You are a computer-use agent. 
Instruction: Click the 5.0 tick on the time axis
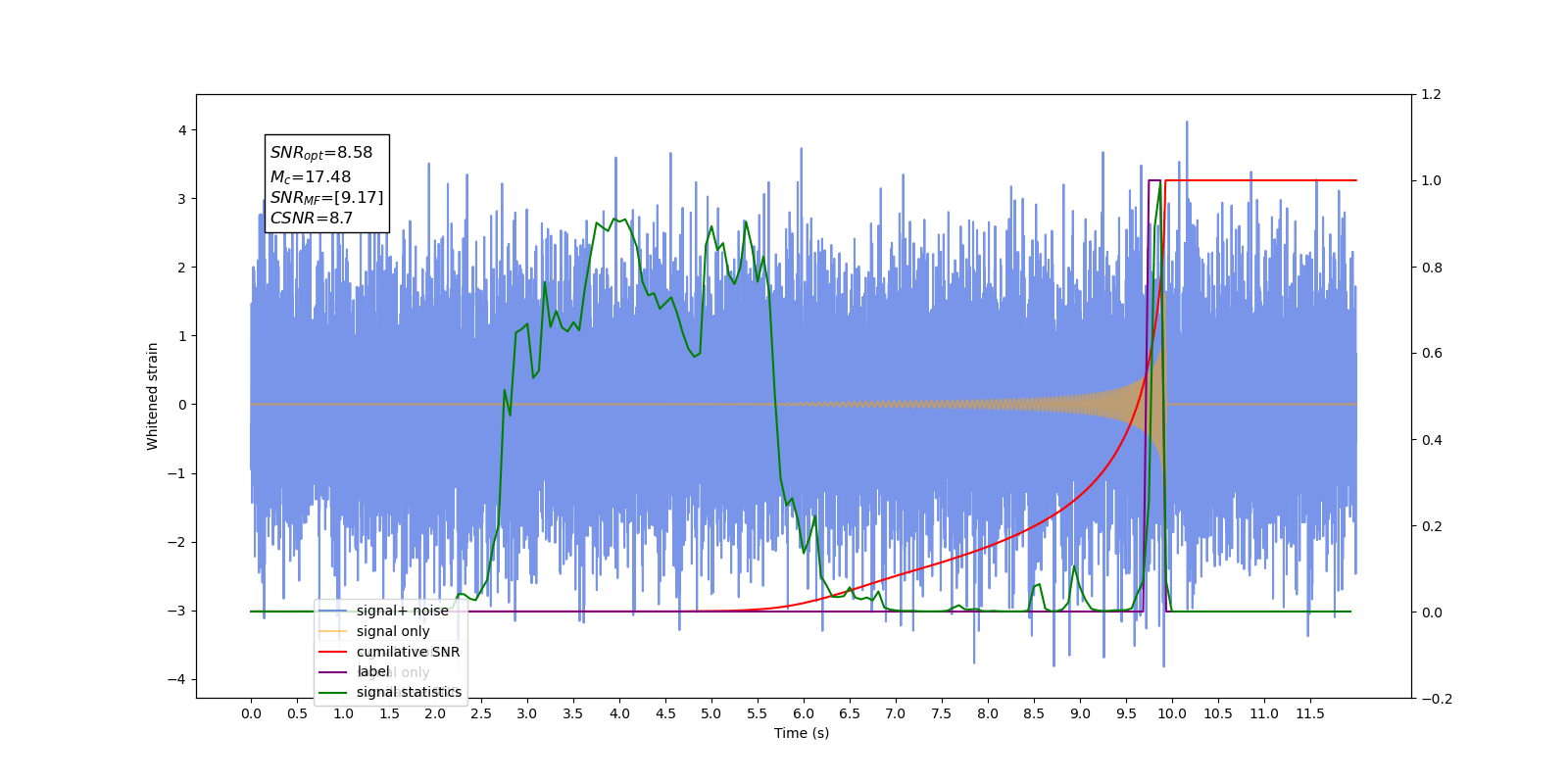coord(711,713)
